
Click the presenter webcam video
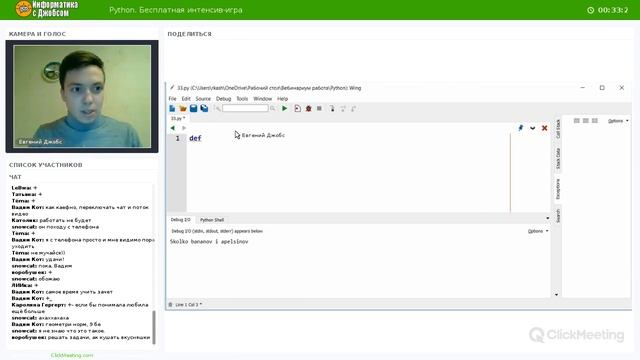[x=82, y=96]
